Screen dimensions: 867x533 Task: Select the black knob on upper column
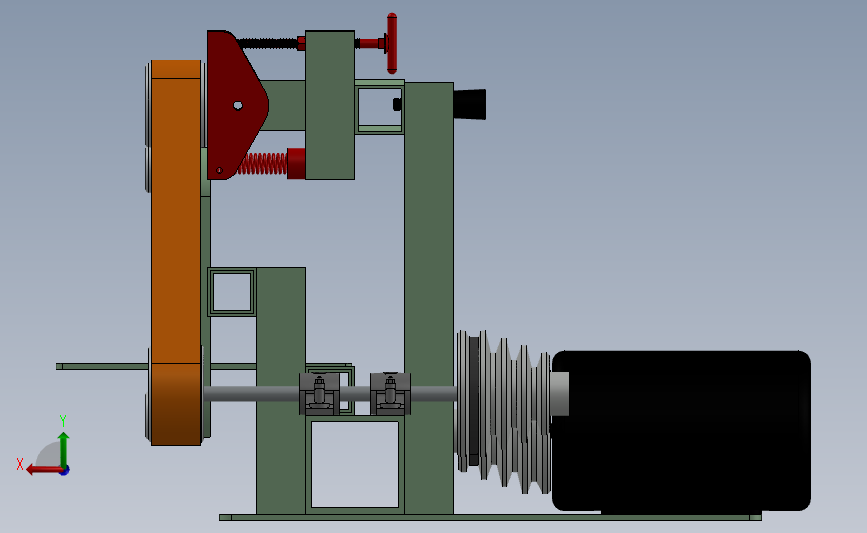[469, 104]
